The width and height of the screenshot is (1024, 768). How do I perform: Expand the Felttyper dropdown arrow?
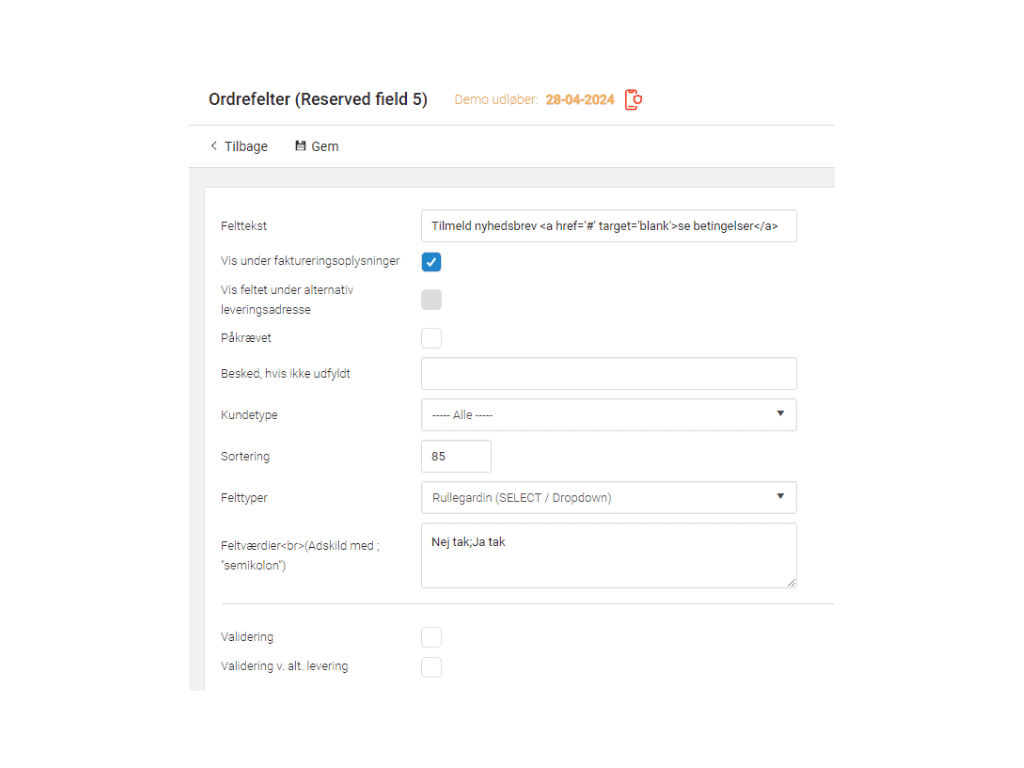point(780,497)
